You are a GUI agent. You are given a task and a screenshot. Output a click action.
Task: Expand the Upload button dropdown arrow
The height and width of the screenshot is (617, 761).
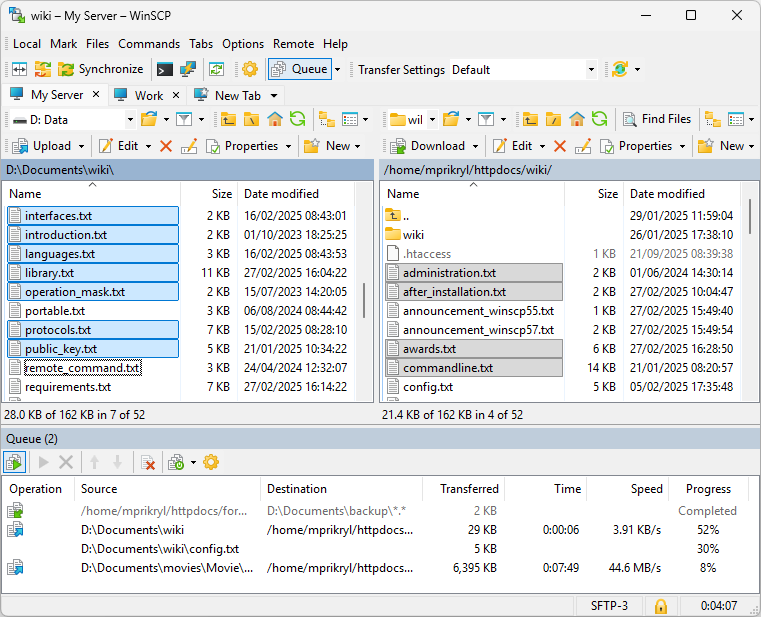[x=81, y=146]
